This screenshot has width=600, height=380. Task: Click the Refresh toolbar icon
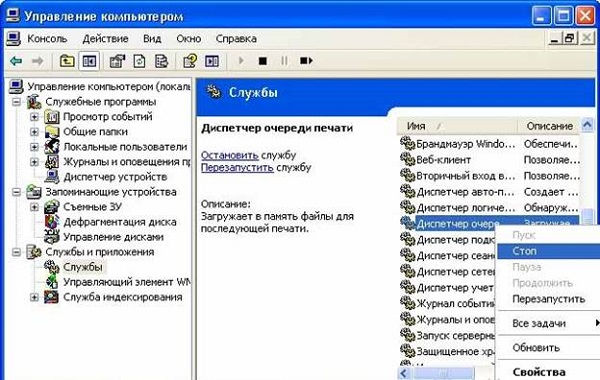(139, 61)
